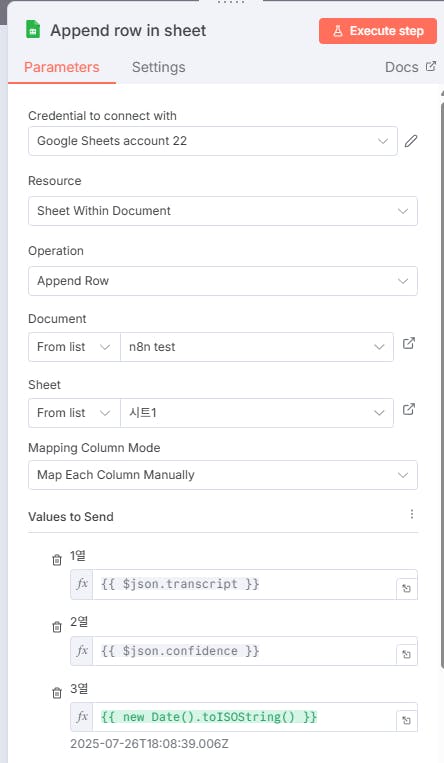Open the expression editor for $json.transcript

click(407, 589)
